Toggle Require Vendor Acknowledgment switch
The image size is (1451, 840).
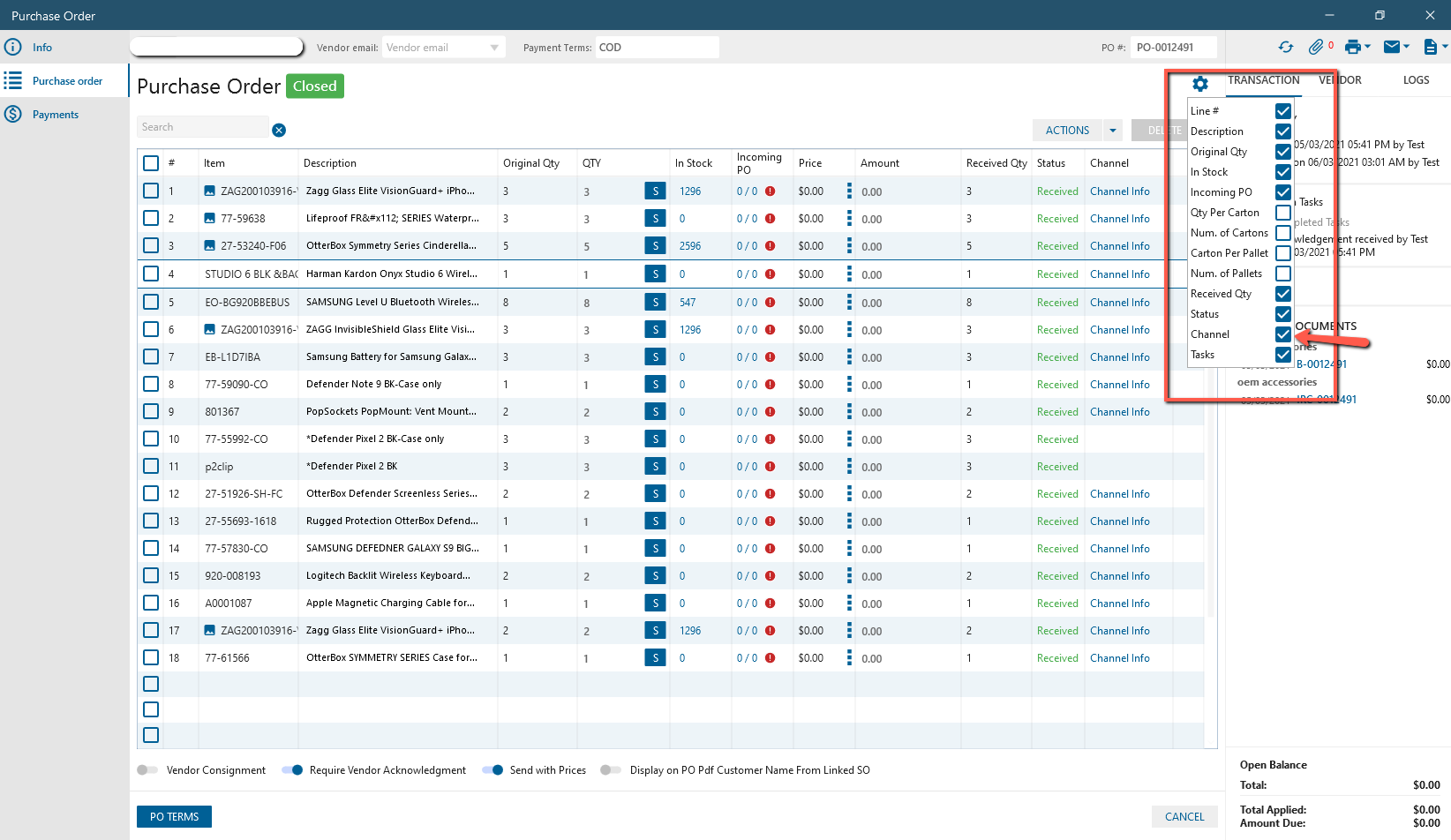click(x=293, y=770)
